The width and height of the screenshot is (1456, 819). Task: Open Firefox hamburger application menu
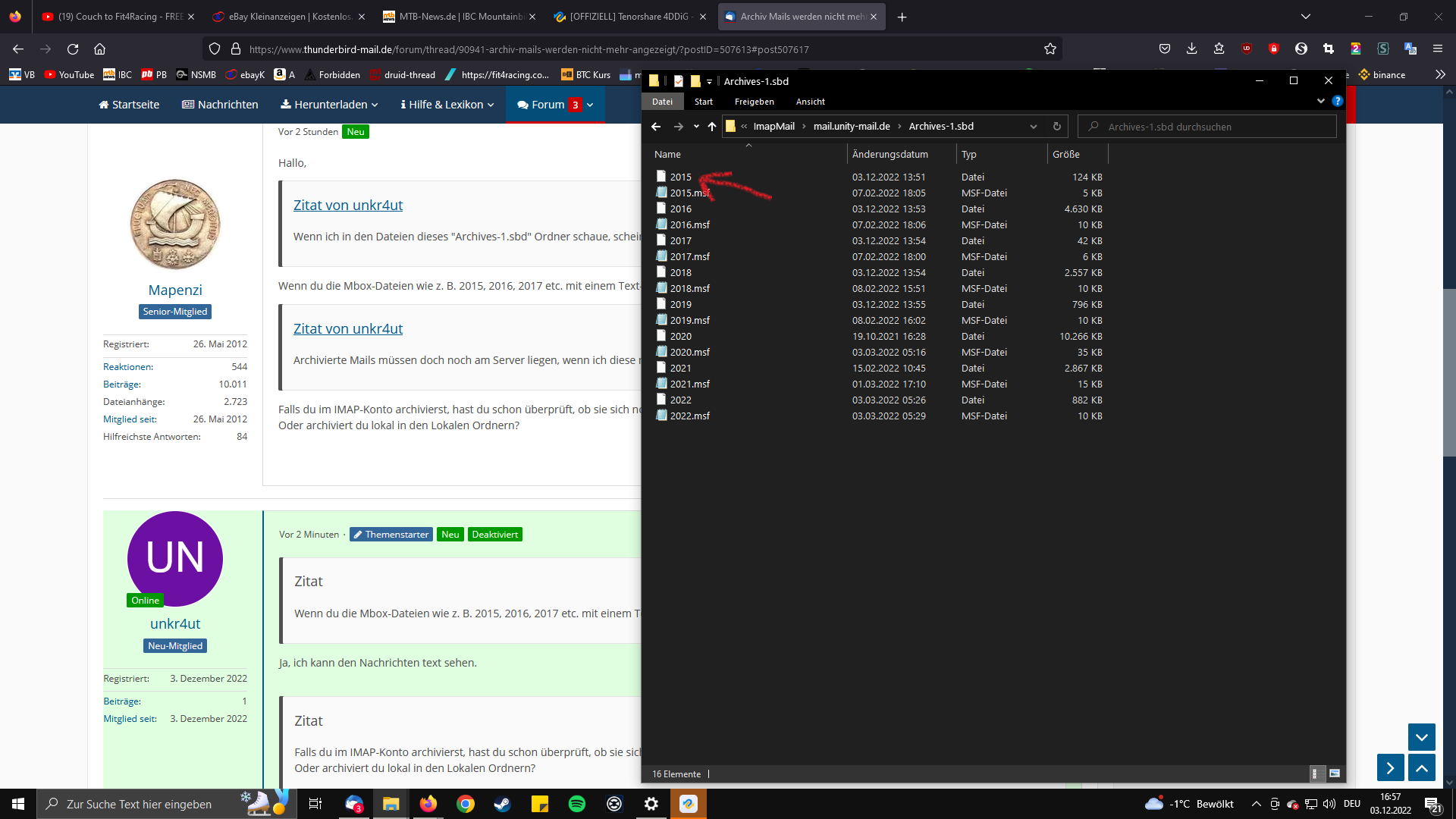(1437, 49)
